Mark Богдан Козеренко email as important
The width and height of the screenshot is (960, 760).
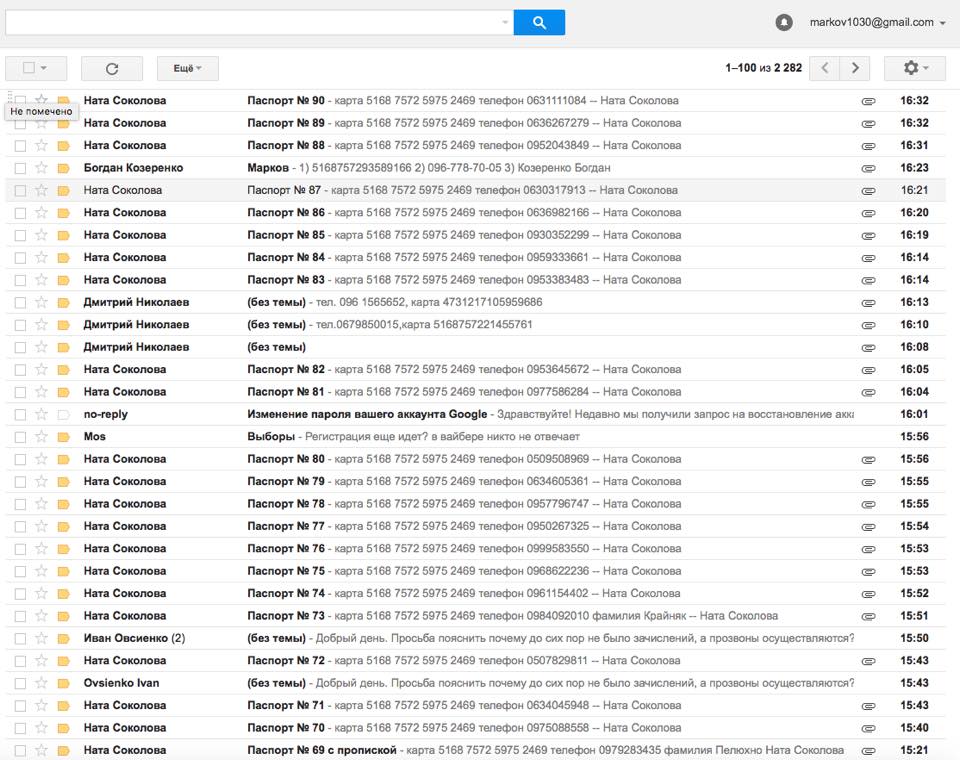64,168
